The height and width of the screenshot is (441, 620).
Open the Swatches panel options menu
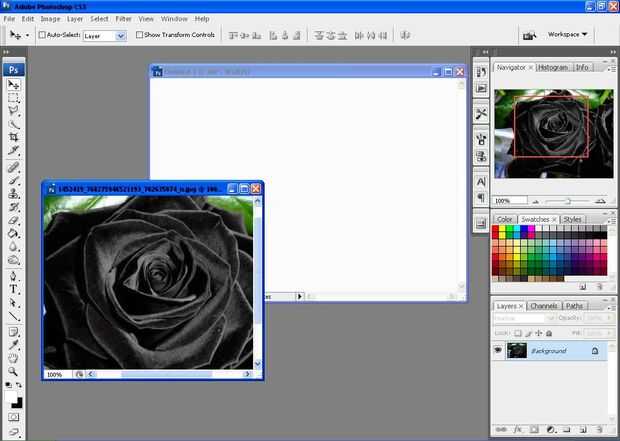point(612,220)
